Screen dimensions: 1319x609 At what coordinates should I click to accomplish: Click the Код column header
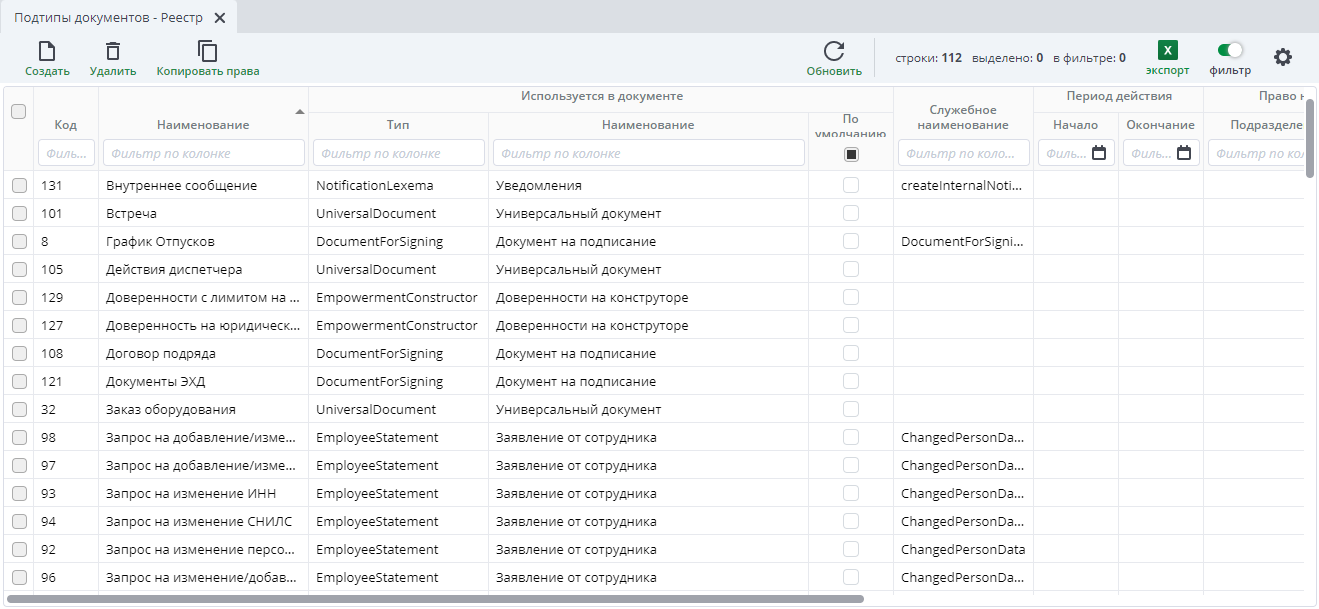pyautogui.click(x=65, y=125)
